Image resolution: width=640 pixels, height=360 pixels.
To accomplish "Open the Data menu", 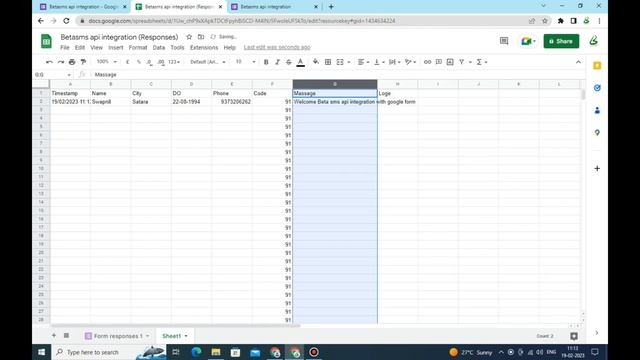I will (x=159, y=48).
